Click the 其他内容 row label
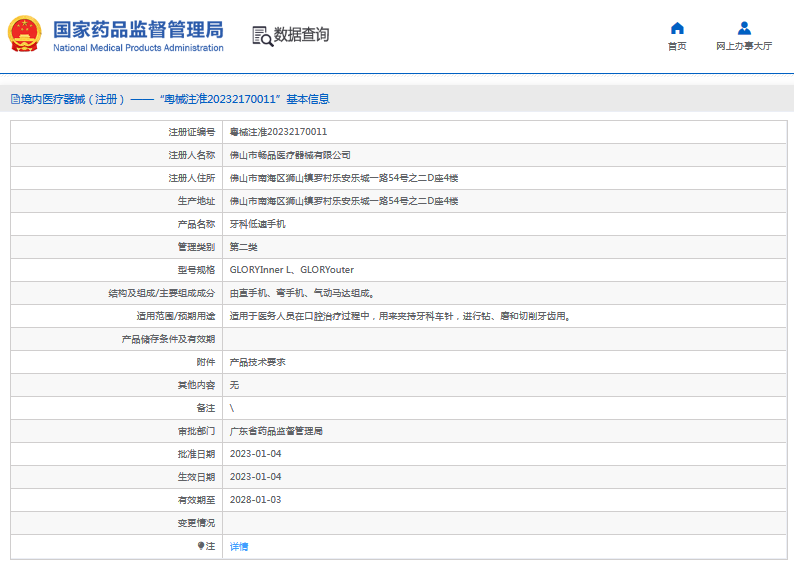This screenshot has height=566, width=794. tap(196, 385)
